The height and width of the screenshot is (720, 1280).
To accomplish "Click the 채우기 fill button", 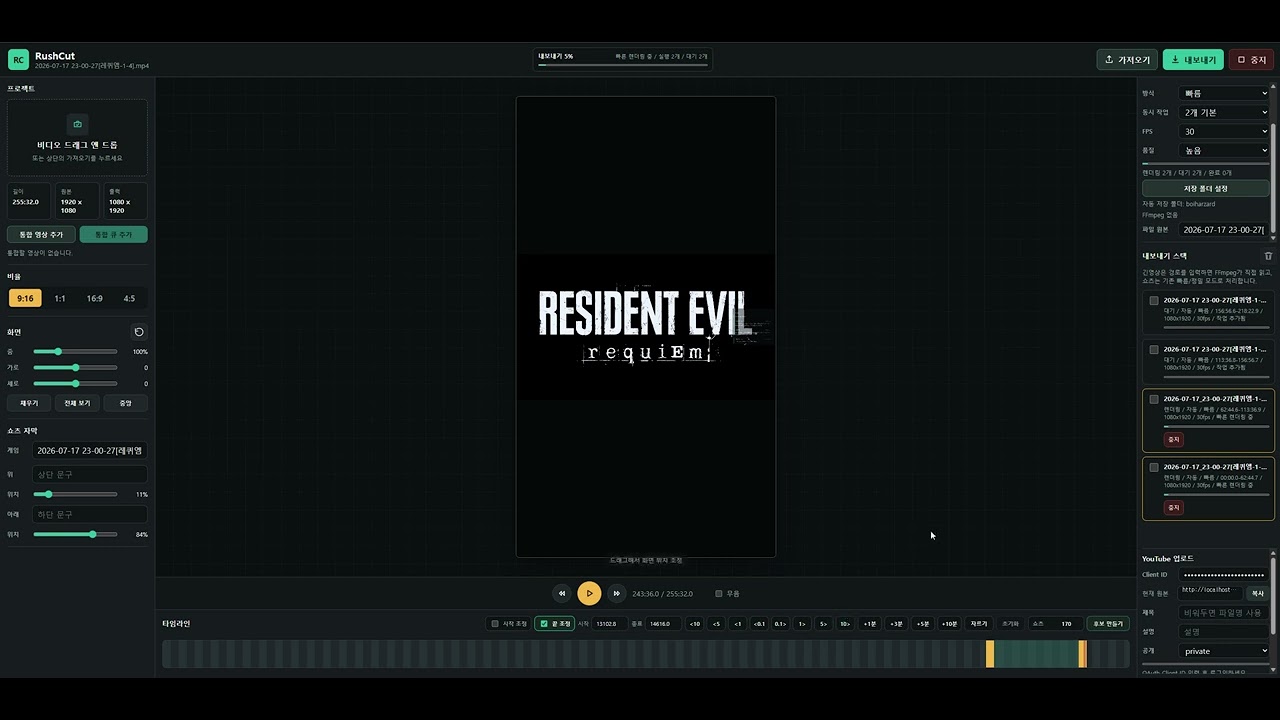I will [29, 403].
